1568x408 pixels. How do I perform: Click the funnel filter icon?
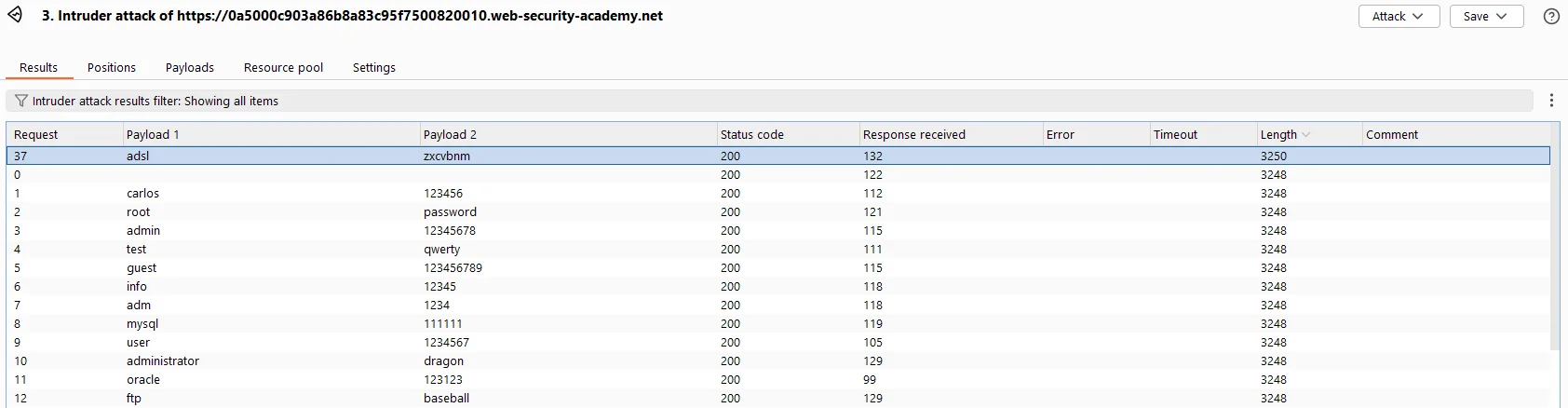click(x=20, y=101)
